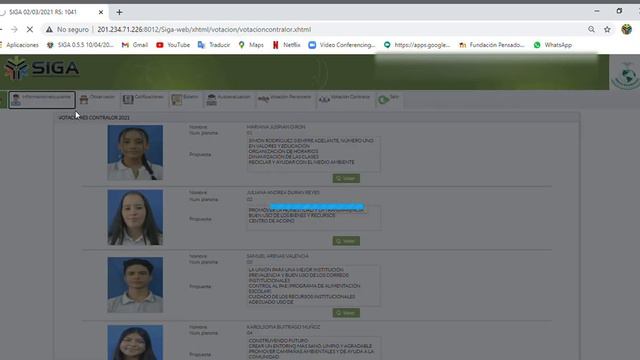Open the Video Conferencing bookmark
This screenshot has width=640, height=360.
(342, 45)
